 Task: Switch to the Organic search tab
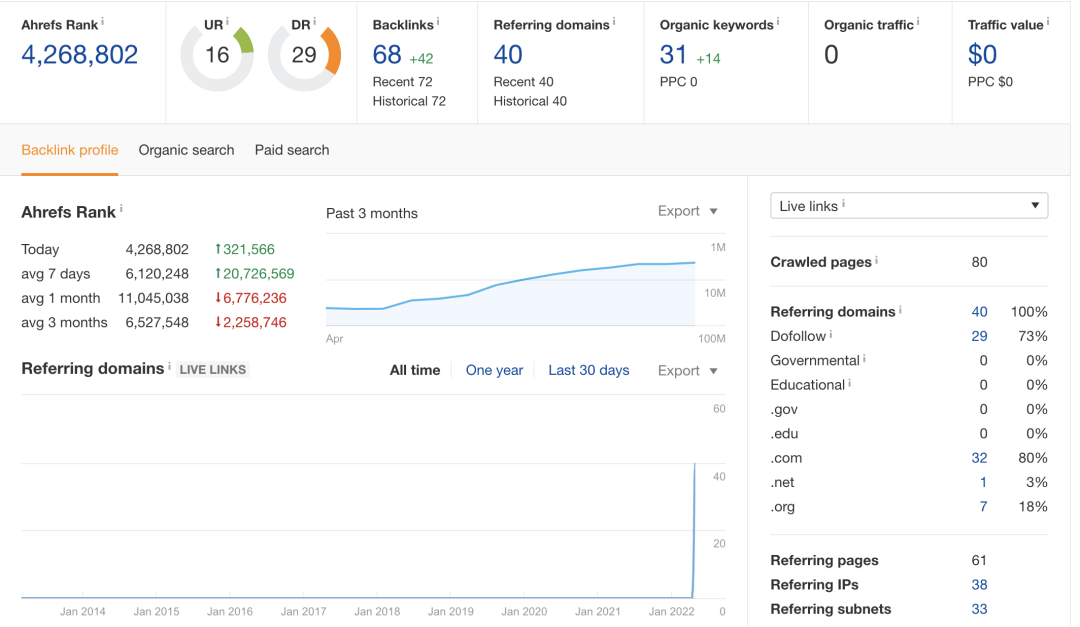186,150
